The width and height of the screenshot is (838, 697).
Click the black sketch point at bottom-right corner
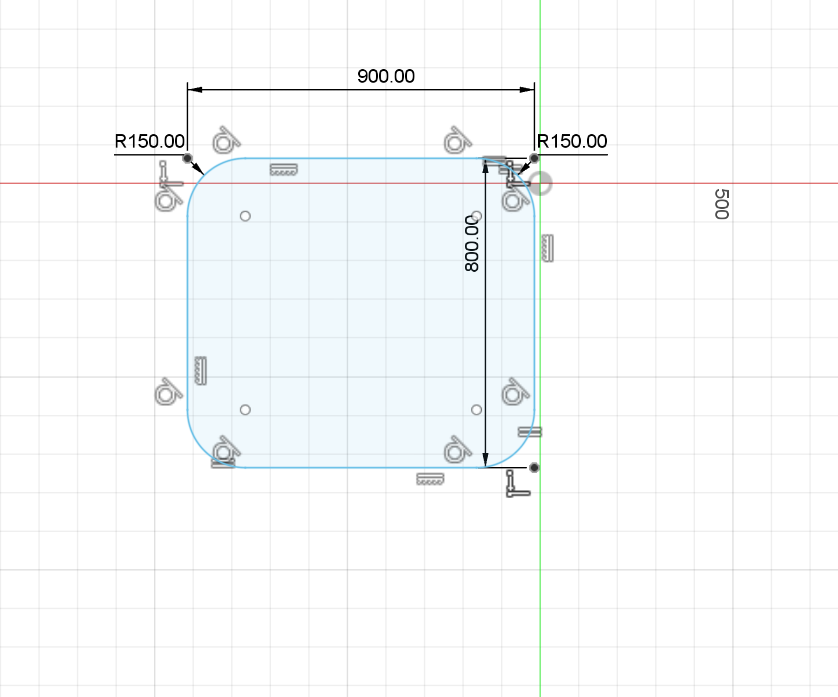(534, 468)
